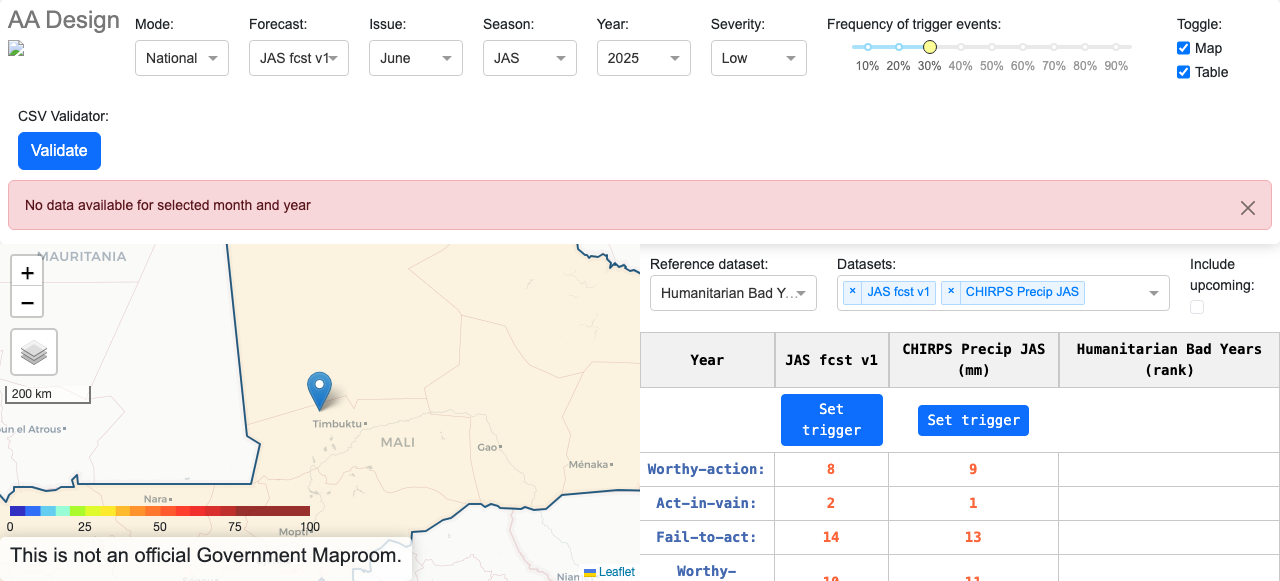Zoom out on the map

(x=26, y=301)
